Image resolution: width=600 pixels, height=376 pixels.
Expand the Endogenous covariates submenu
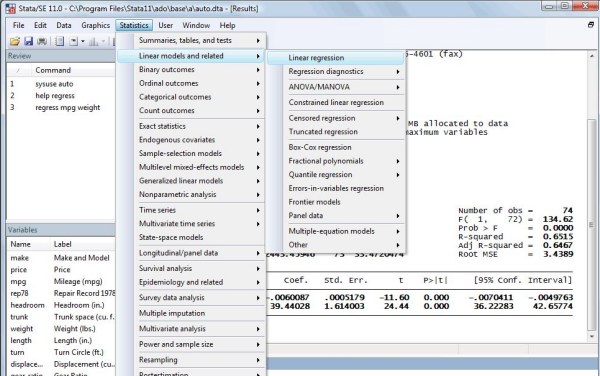pos(191,140)
